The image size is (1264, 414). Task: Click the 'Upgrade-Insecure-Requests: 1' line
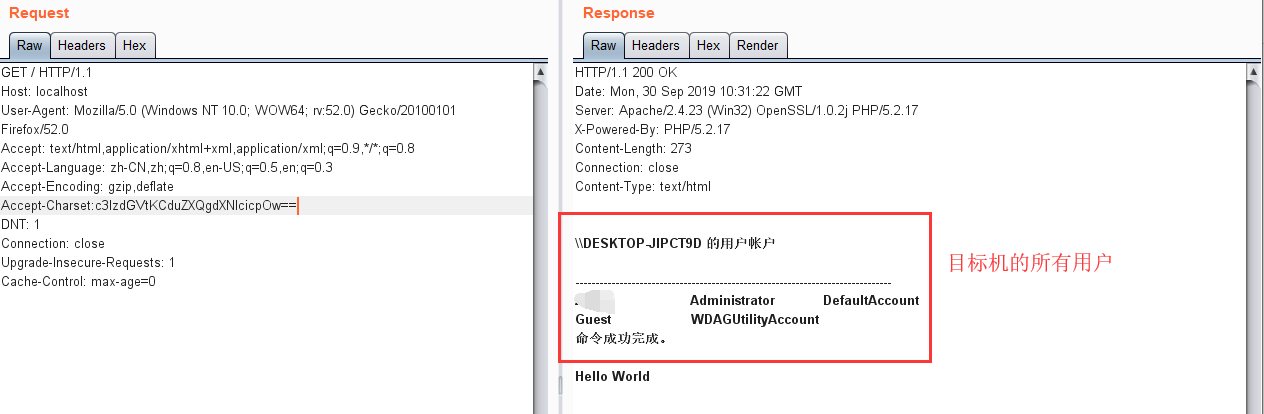point(88,263)
